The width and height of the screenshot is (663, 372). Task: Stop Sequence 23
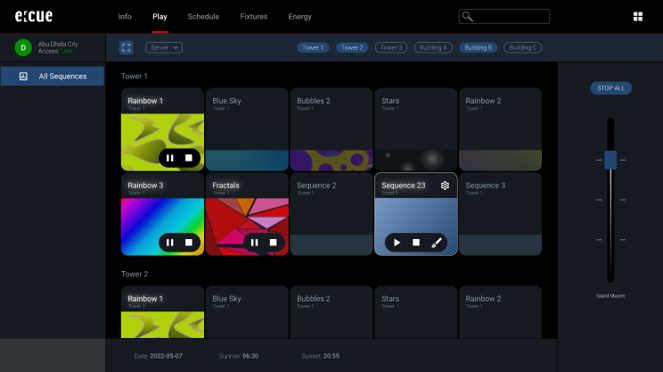click(x=416, y=243)
